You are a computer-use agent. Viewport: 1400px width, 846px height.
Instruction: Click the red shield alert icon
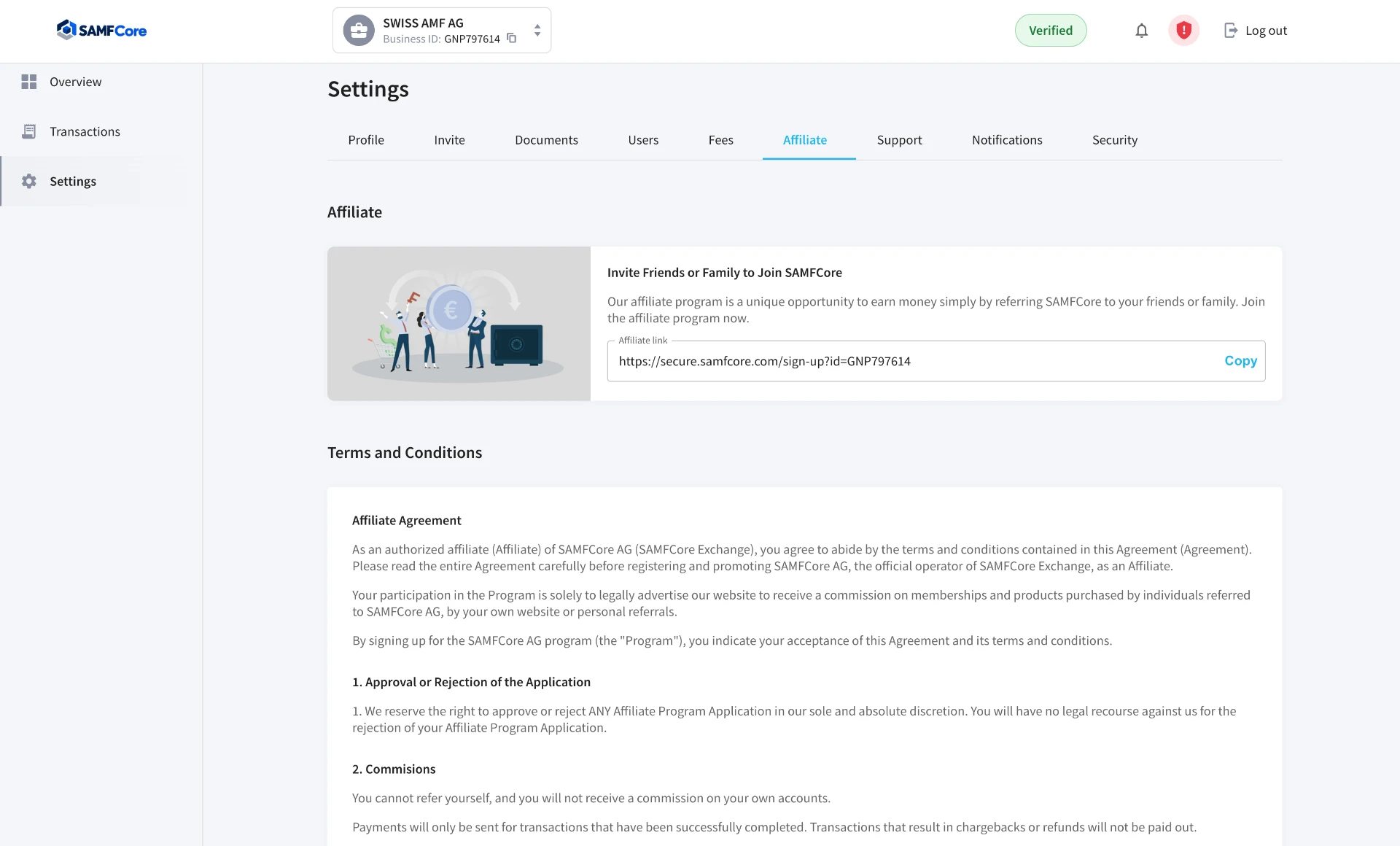tap(1184, 31)
